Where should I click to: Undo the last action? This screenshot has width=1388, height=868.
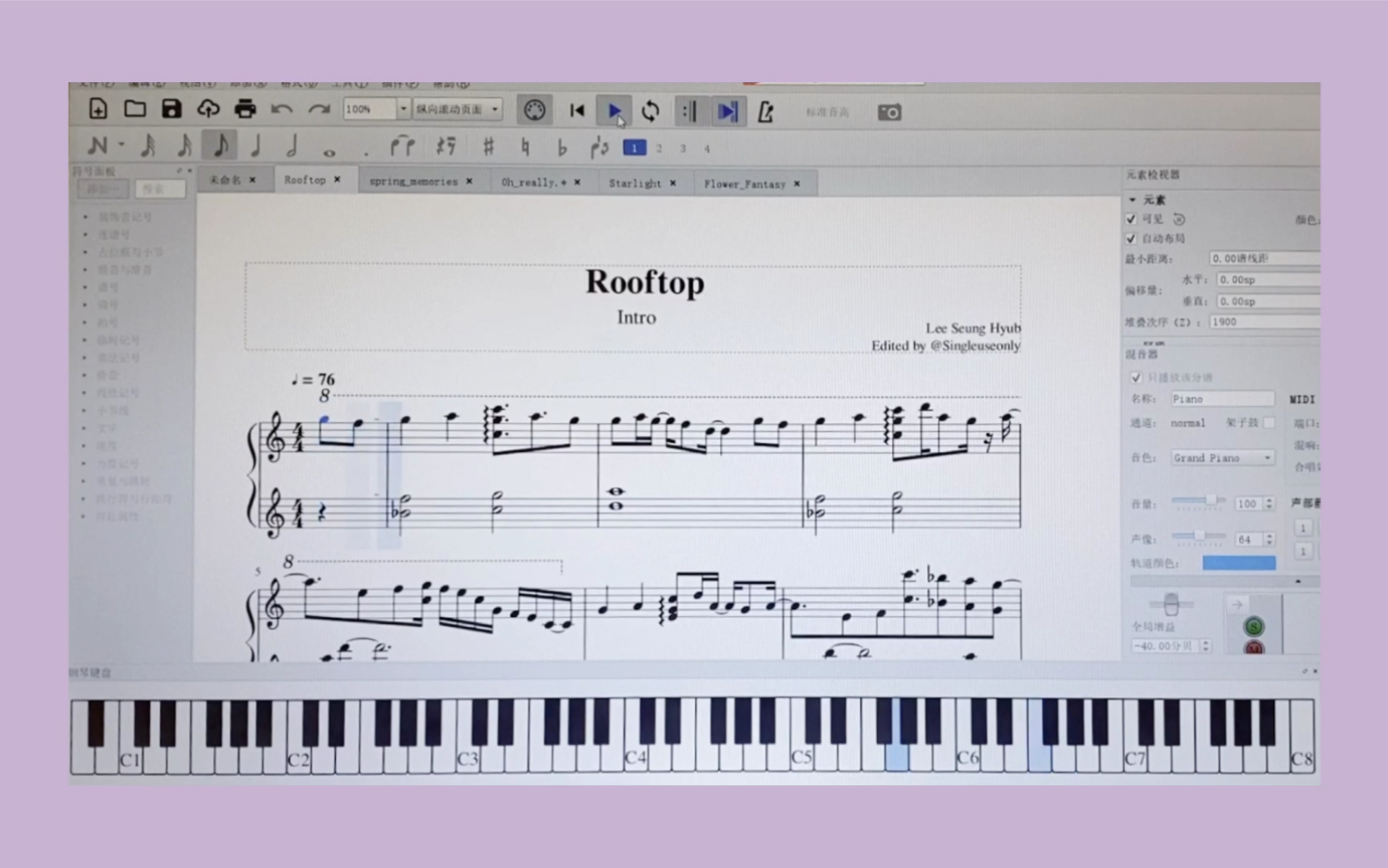pos(282,110)
